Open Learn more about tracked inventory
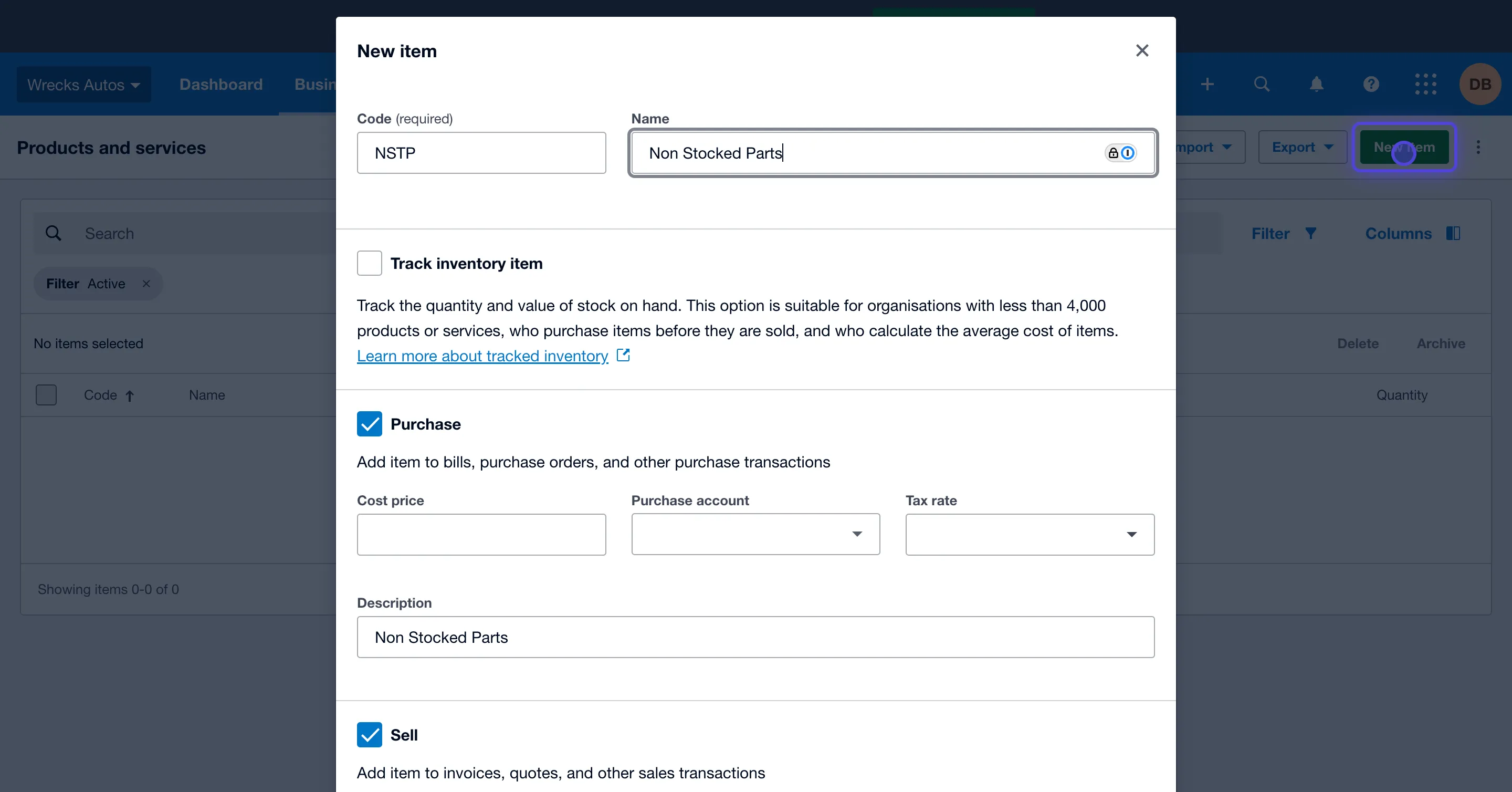The image size is (1512, 792). tap(482, 356)
